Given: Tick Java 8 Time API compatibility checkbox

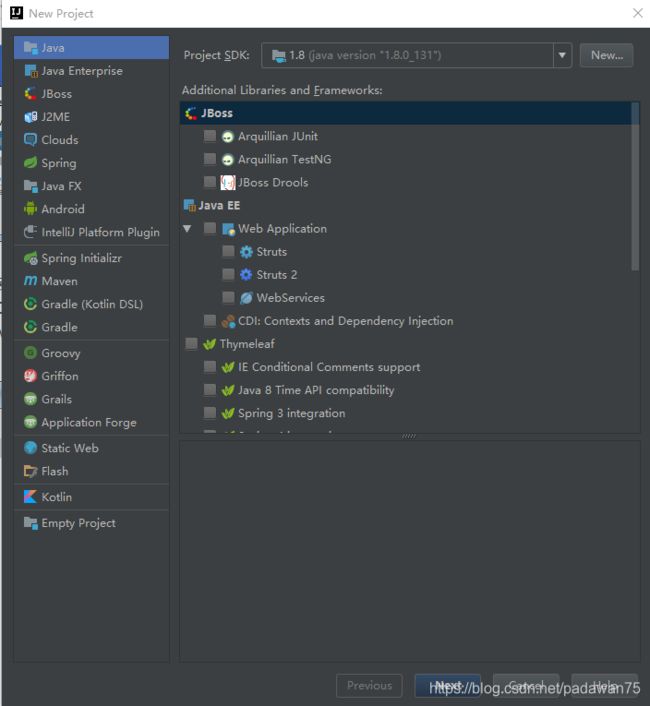Looking at the screenshot, I should [x=210, y=389].
